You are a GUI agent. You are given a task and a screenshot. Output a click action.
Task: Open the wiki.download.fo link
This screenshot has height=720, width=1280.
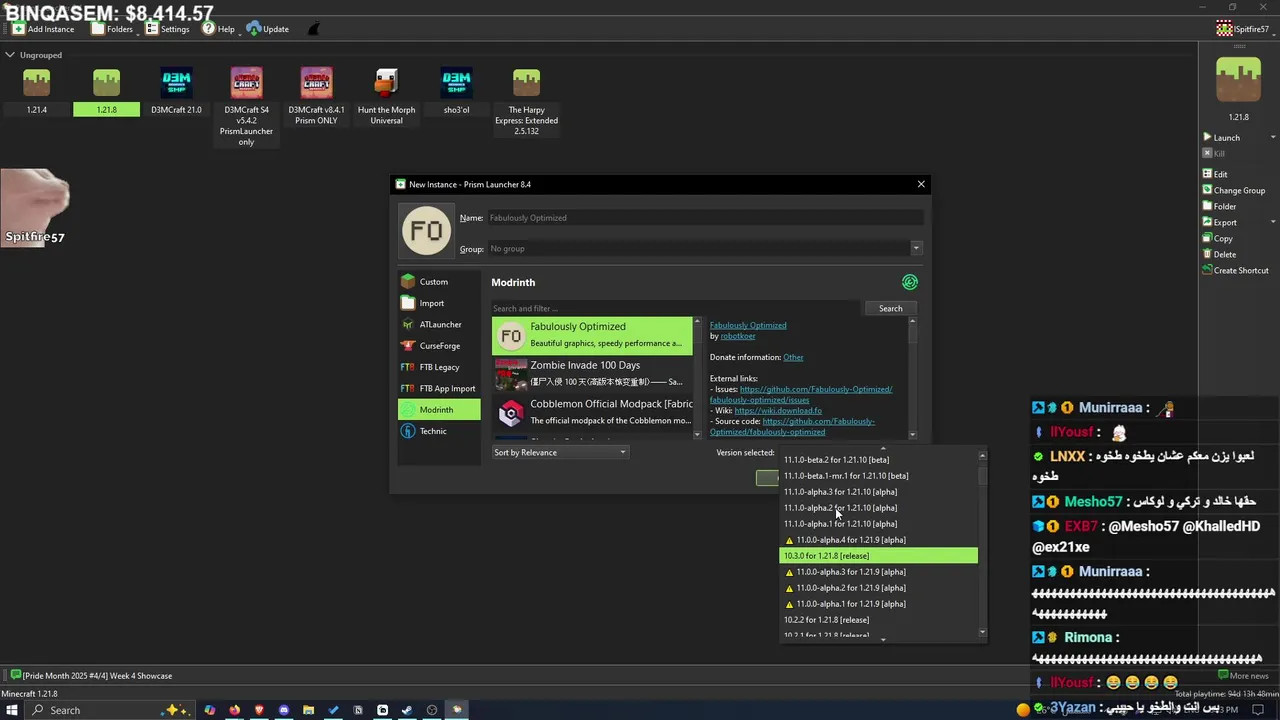point(778,410)
